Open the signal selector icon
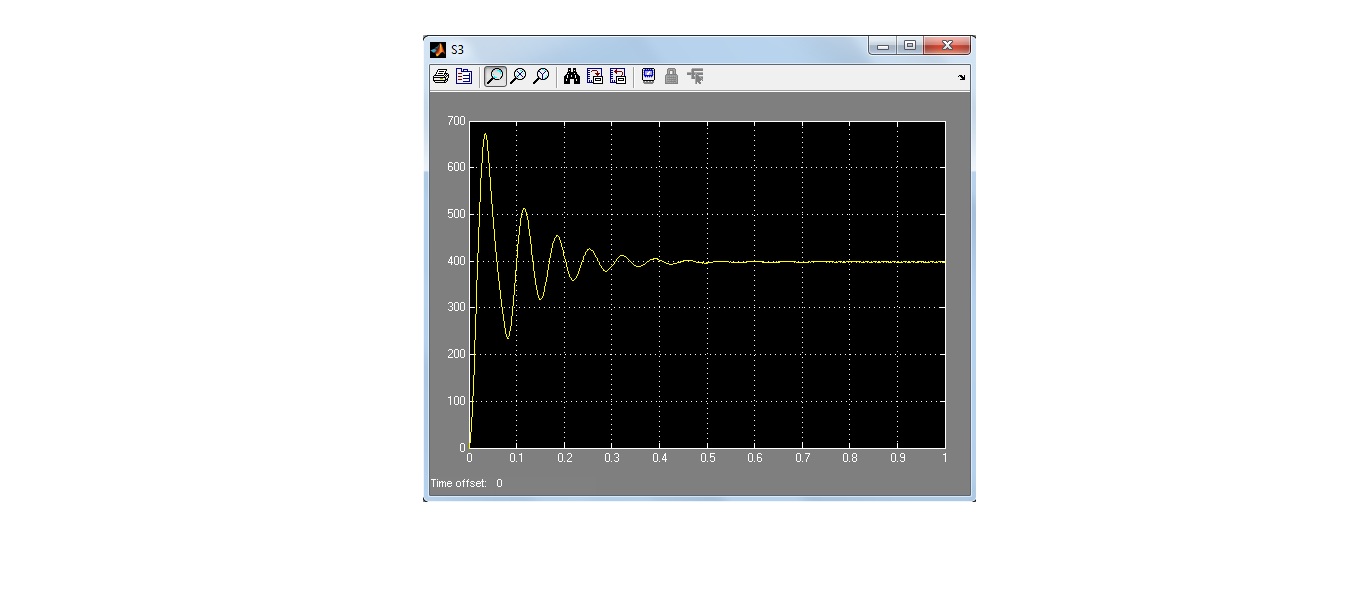 coord(695,76)
